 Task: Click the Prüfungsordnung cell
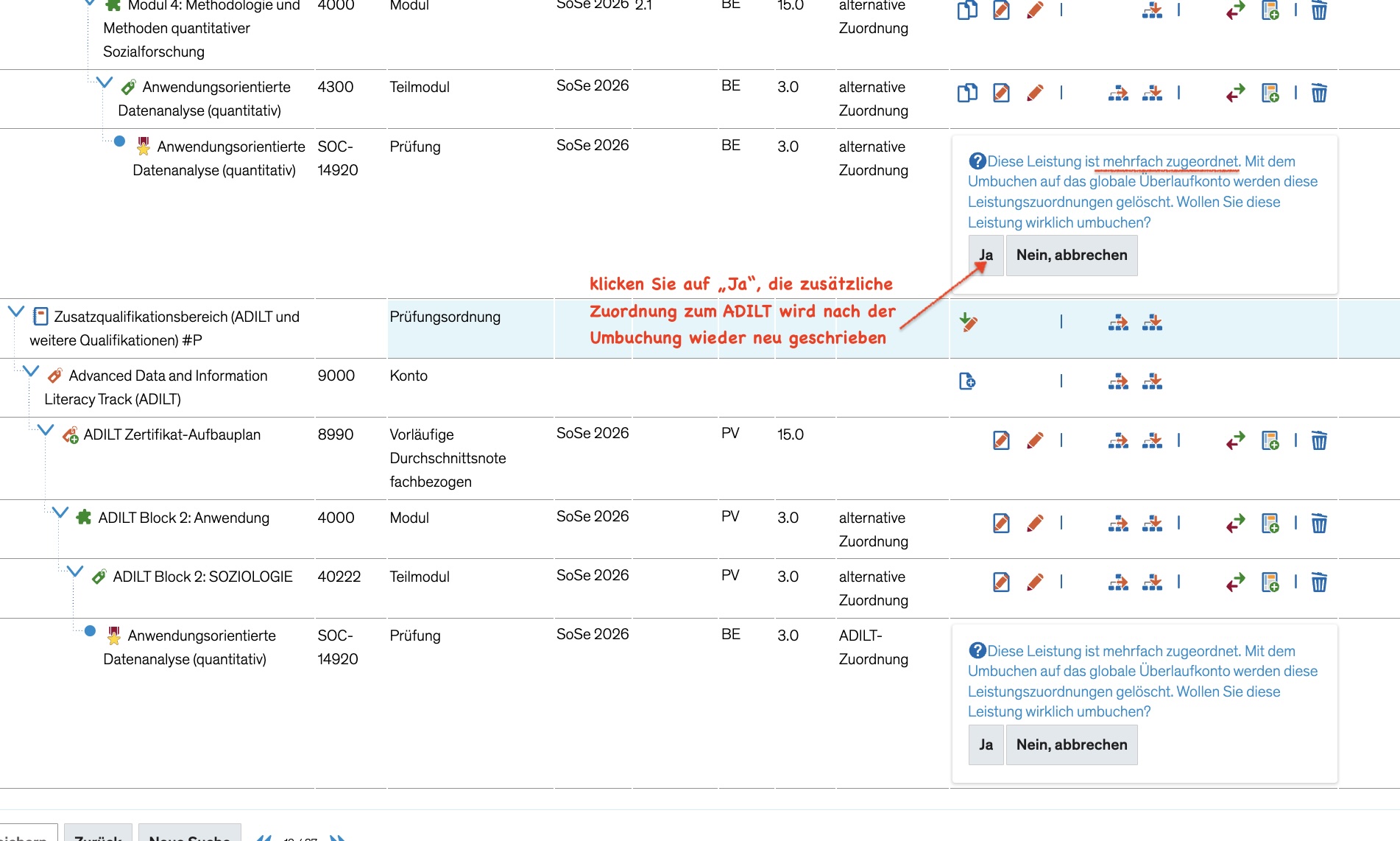(470, 328)
